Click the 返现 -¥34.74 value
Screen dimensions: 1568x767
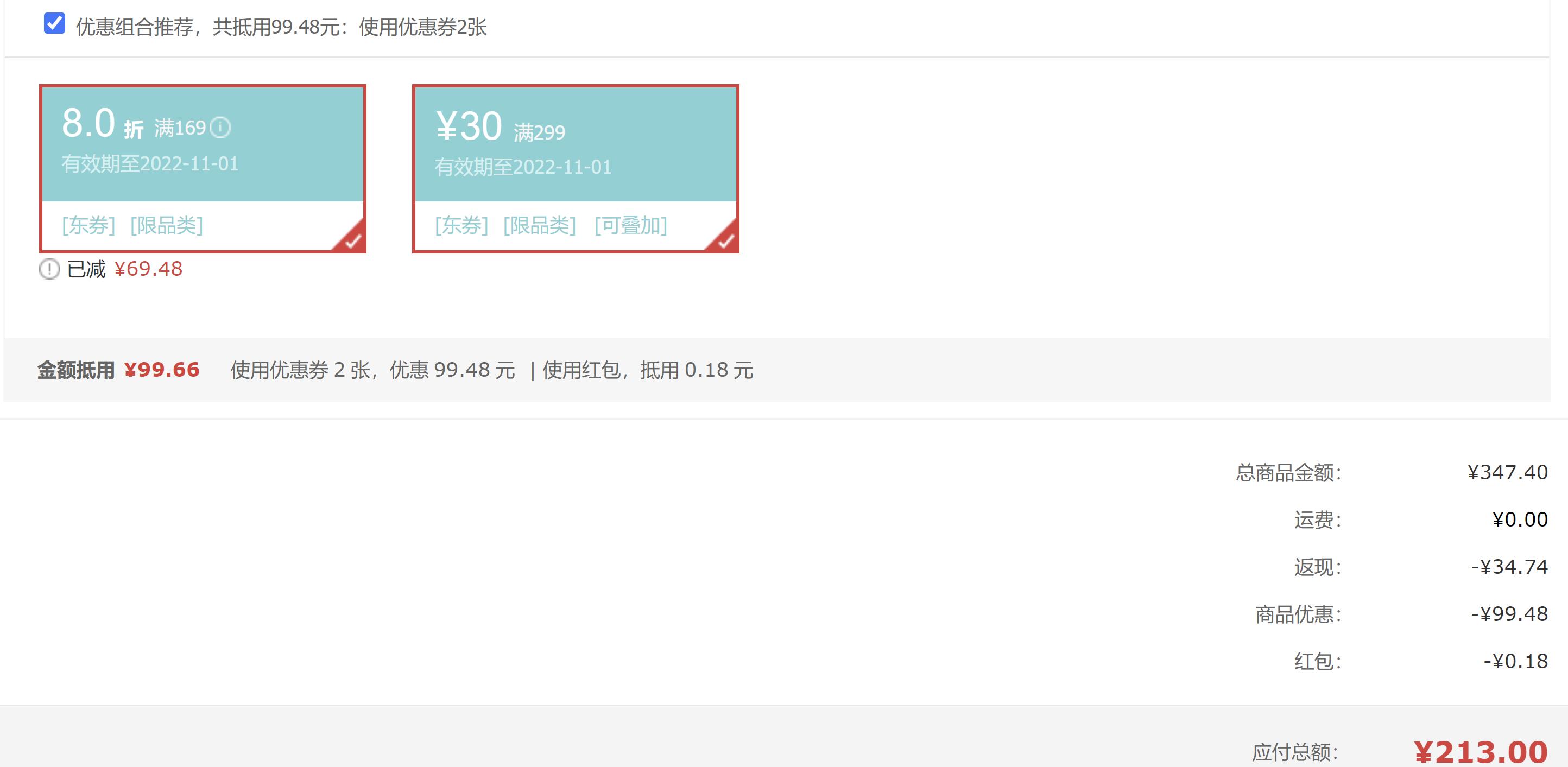[x=1509, y=567]
